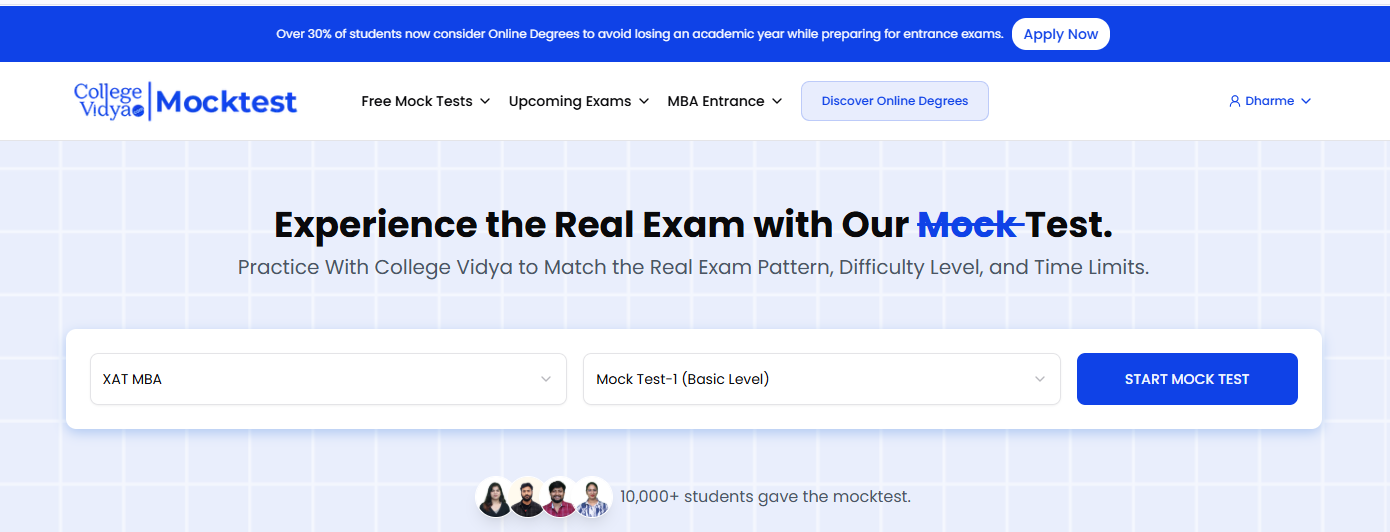The height and width of the screenshot is (532, 1390).
Task: Click the user profile icon beside Dharme
Action: pyautogui.click(x=1235, y=101)
